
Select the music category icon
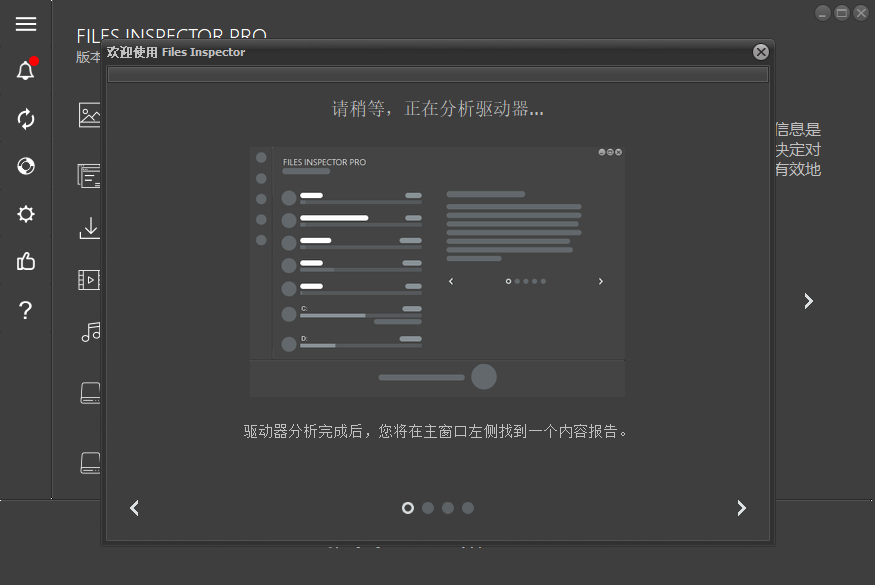click(x=90, y=332)
